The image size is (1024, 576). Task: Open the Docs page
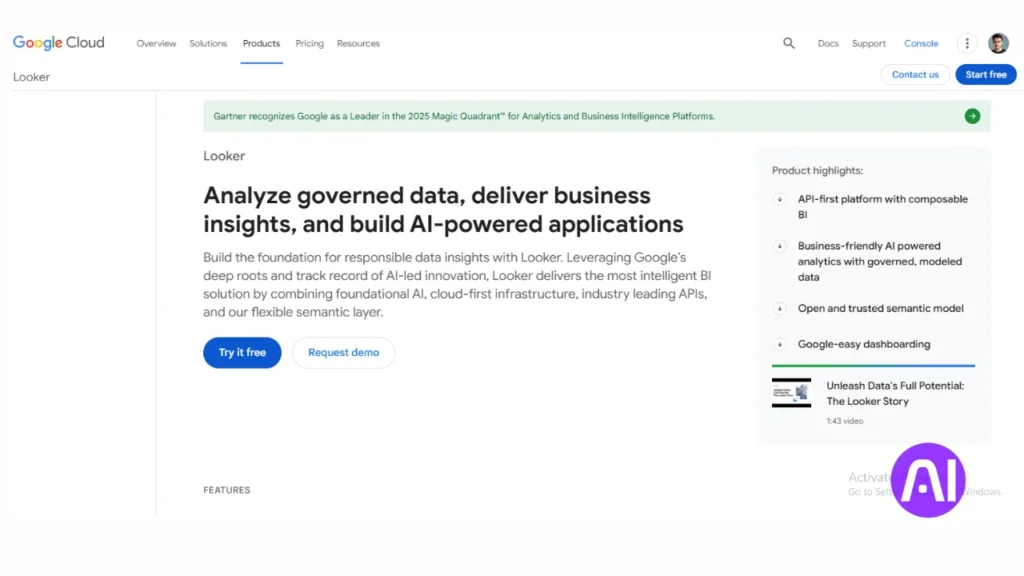828,44
